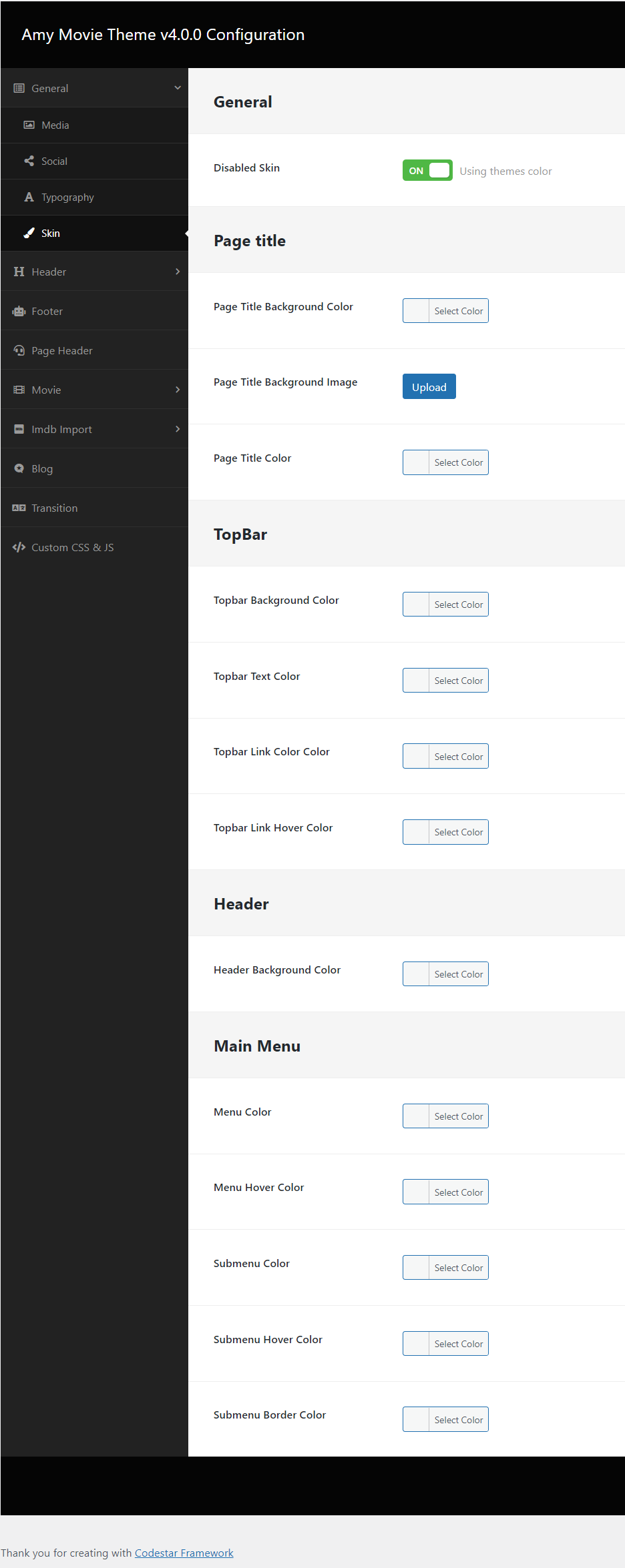Toggle the Disabled Skin switch off
Viewport: 625px width, 1568px height.
[427, 170]
